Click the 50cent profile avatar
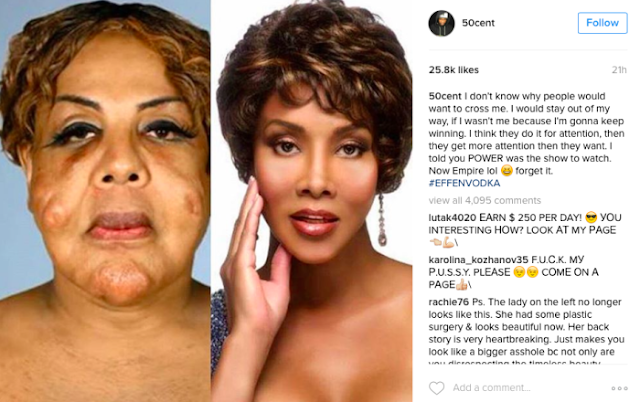The height and width of the screenshot is (402, 640). click(x=441, y=23)
